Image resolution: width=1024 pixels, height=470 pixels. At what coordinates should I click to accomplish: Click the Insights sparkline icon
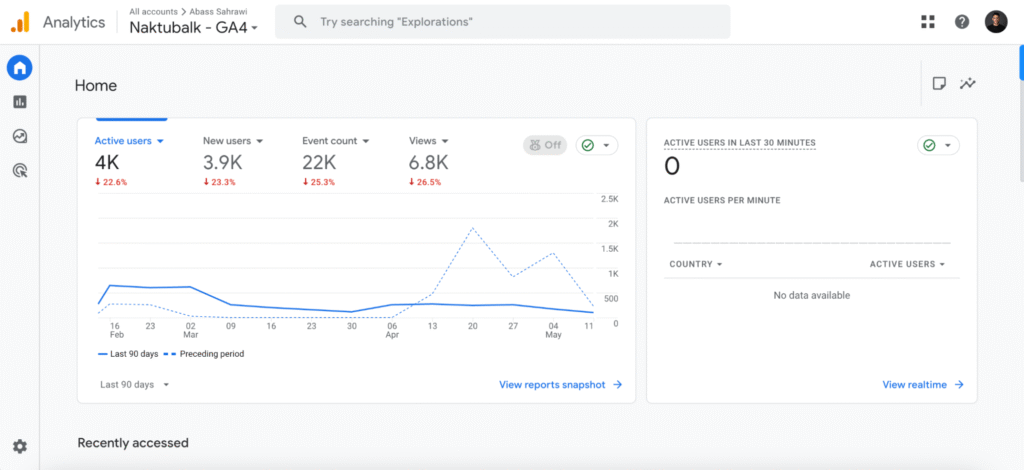click(967, 84)
